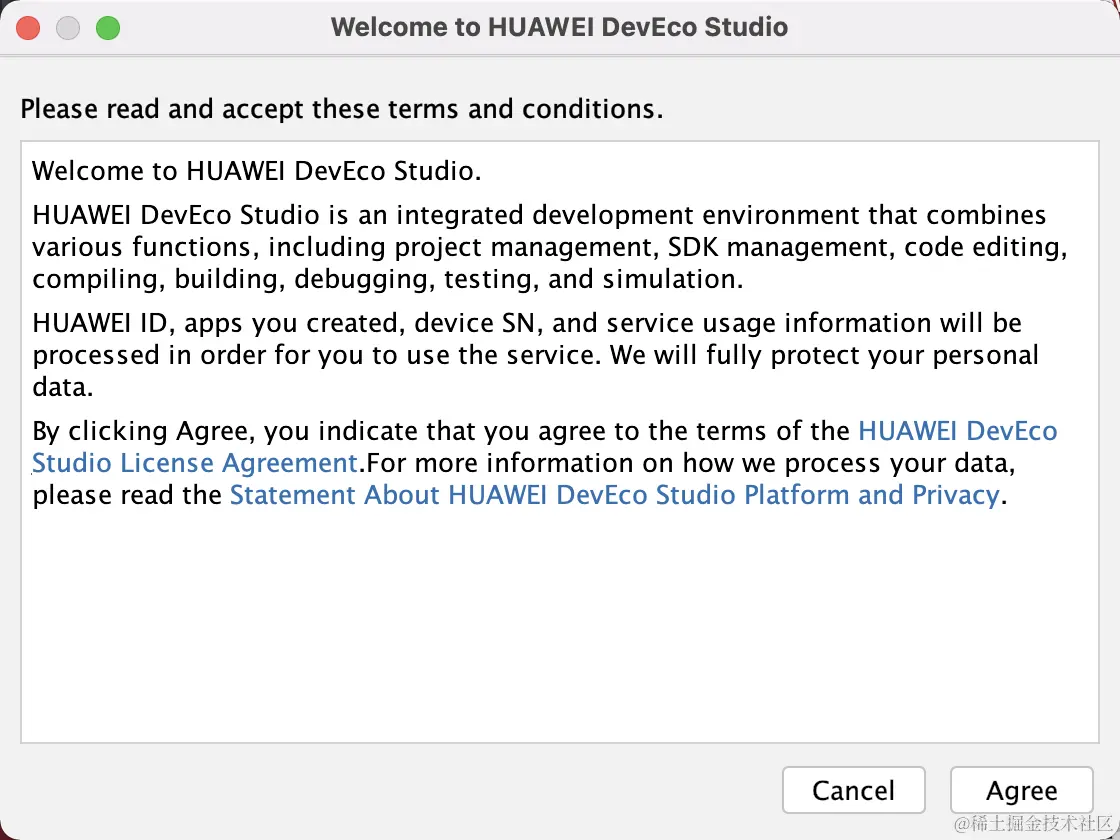
Task: Click the gray minimize window button
Action: (68, 28)
